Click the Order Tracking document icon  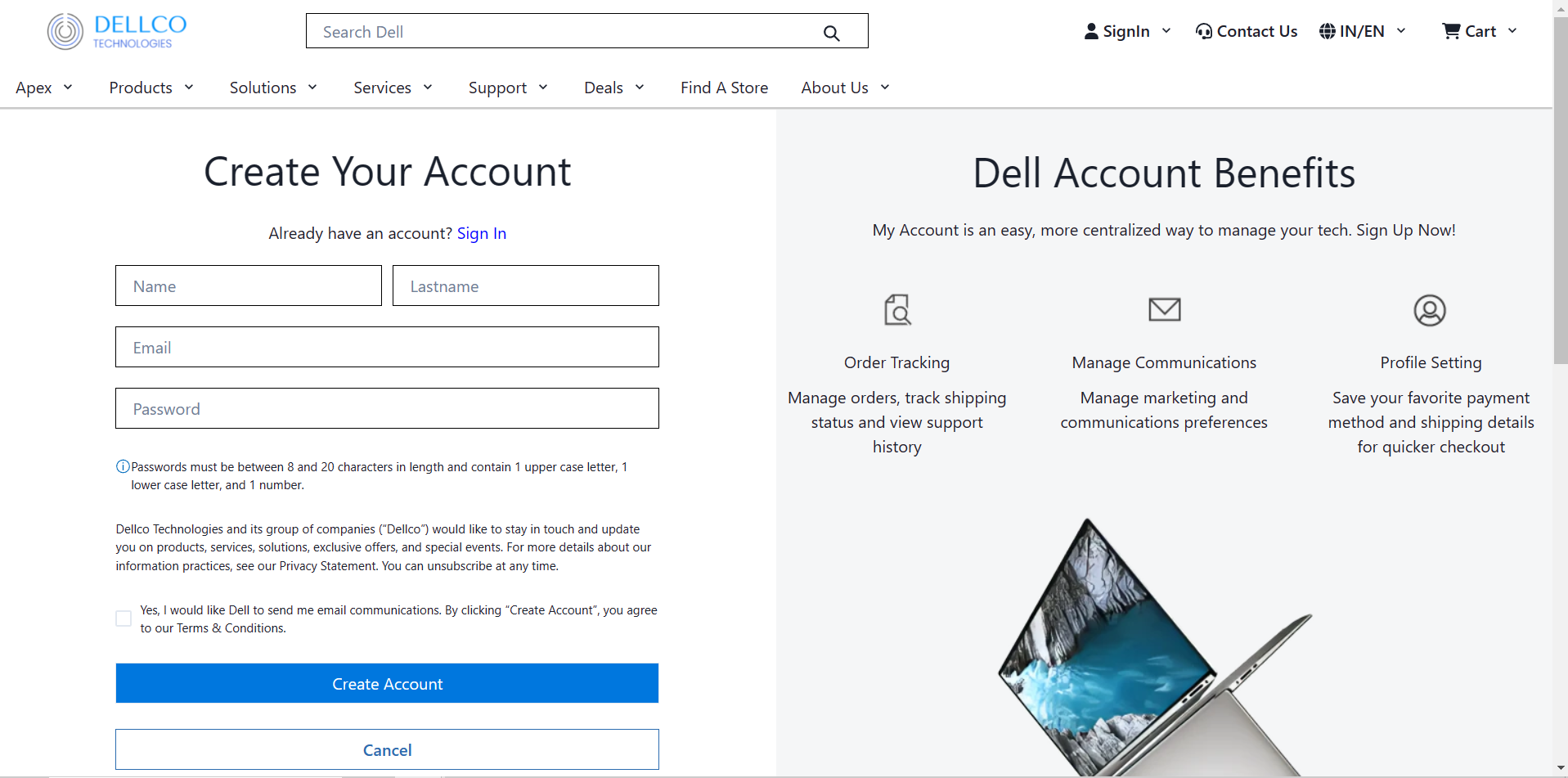click(897, 310)
